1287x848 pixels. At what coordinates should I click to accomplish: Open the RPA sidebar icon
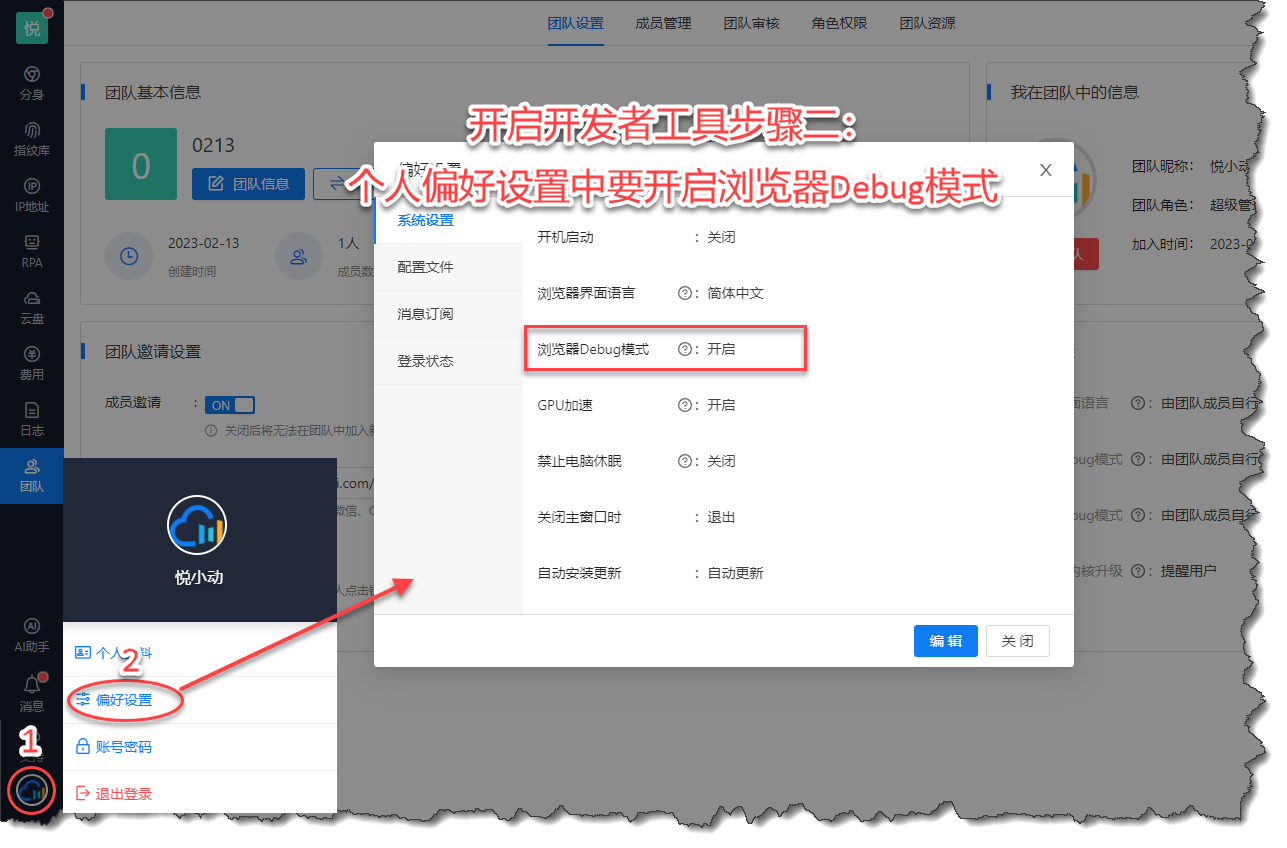click(32, 251)
